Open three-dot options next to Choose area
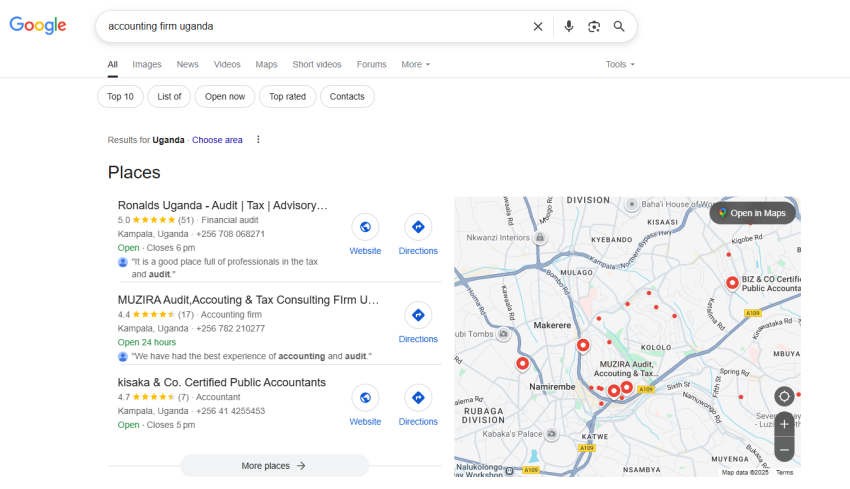The height and width of the screenshot is (489, 850). tap(258, 139)
